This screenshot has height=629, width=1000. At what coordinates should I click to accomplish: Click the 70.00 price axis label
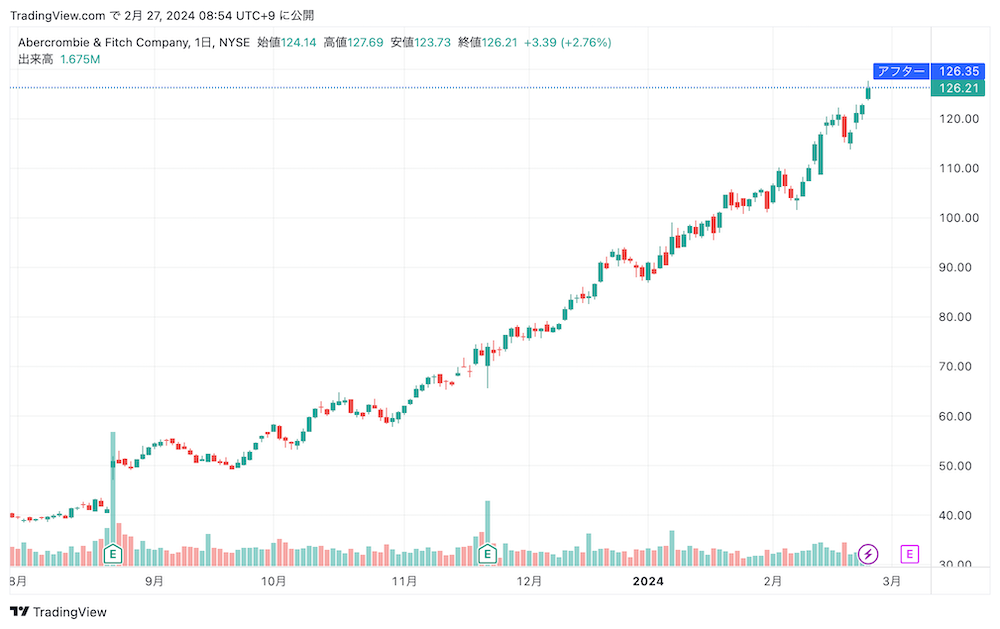point(955,366)
